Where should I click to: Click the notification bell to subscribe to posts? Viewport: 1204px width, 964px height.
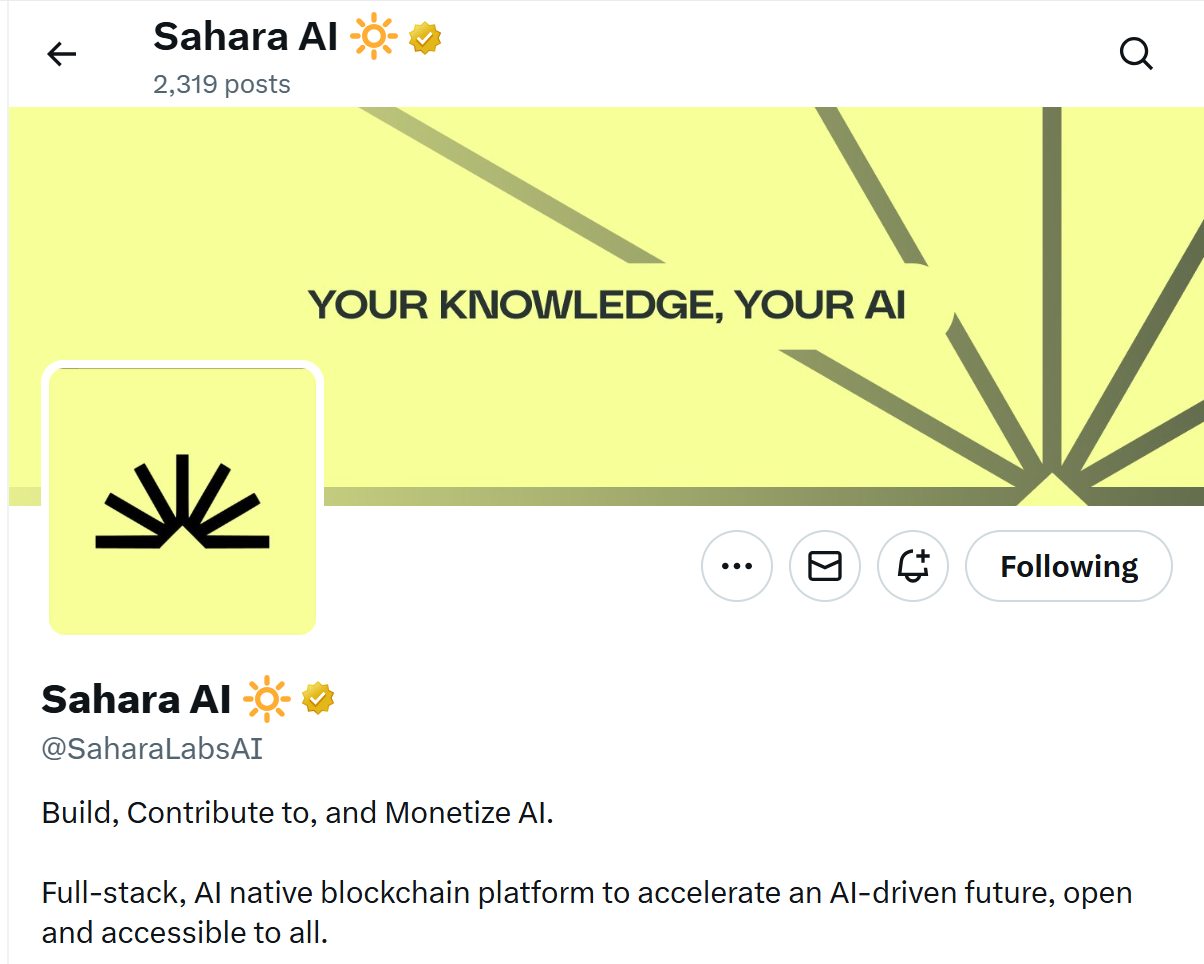(x=912, y=566)
